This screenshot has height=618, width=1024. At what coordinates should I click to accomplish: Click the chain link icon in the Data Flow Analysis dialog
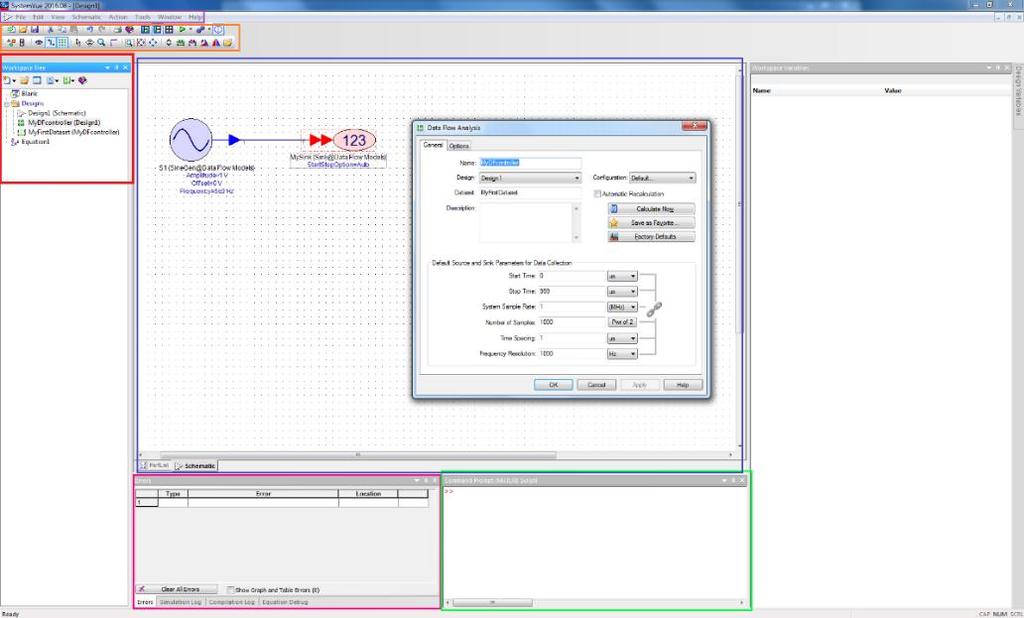pos(654,309)
